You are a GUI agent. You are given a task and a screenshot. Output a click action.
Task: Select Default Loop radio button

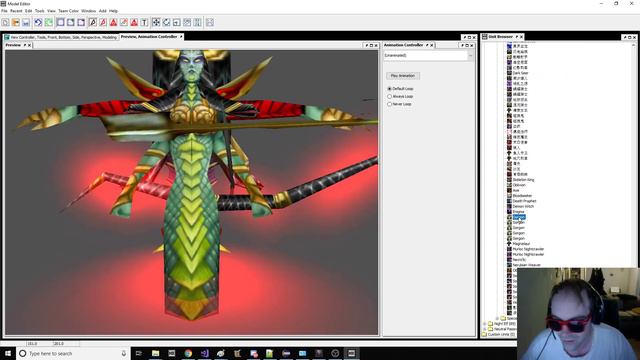[389, 89]
